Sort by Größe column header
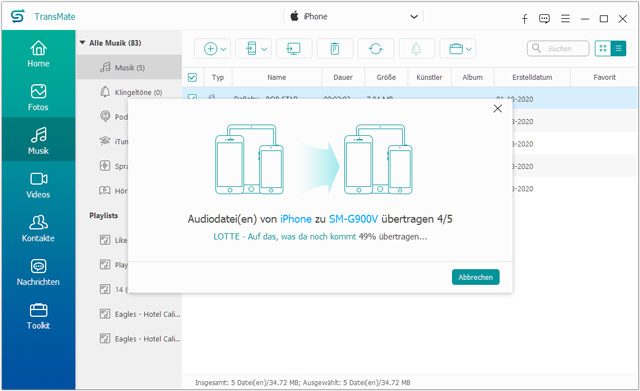Viewport: 640px width, 391px height. (x=386, y=77)
